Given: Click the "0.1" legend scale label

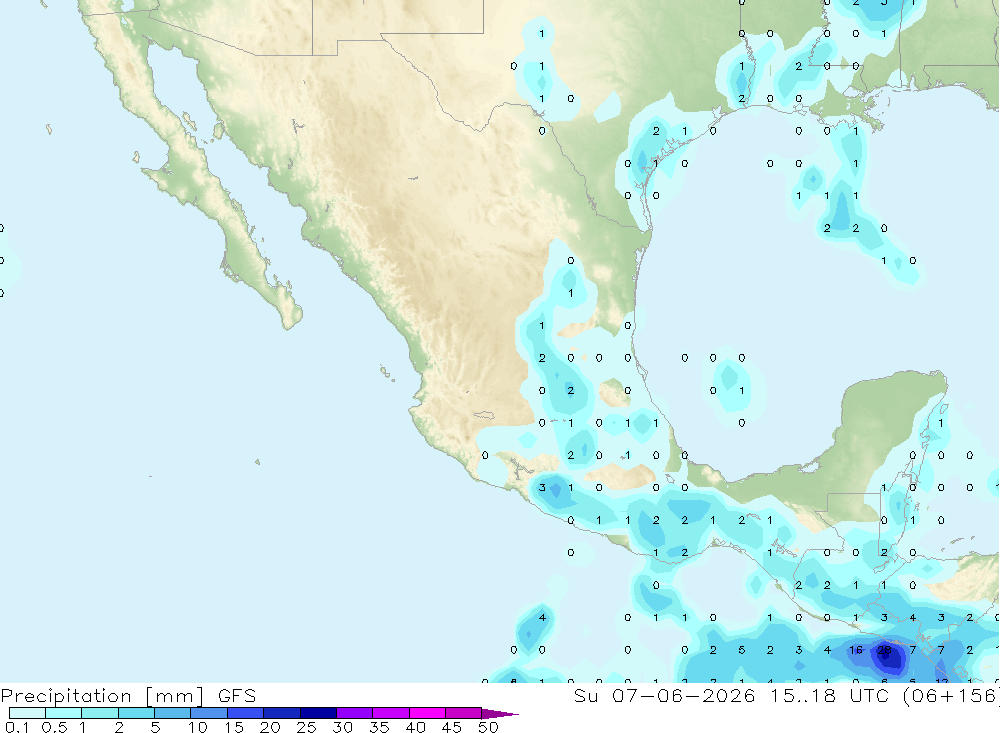Looking at the screenshot, I should tap(17, 727).
